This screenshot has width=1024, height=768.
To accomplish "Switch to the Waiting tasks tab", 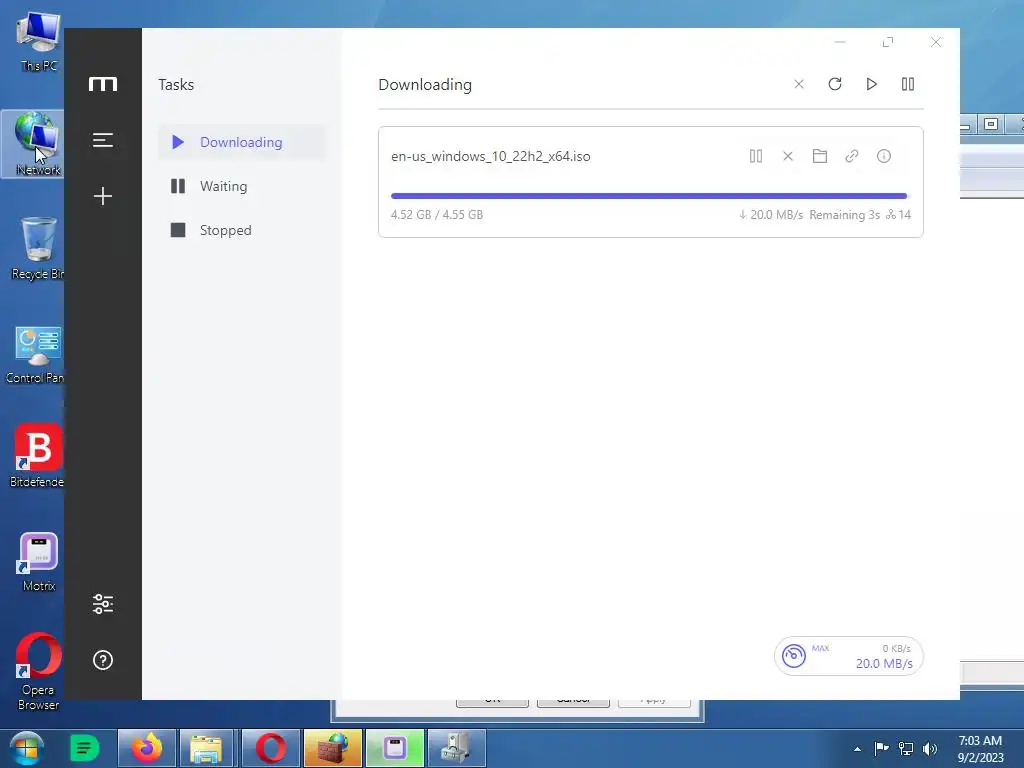I will tap(242, 186).
